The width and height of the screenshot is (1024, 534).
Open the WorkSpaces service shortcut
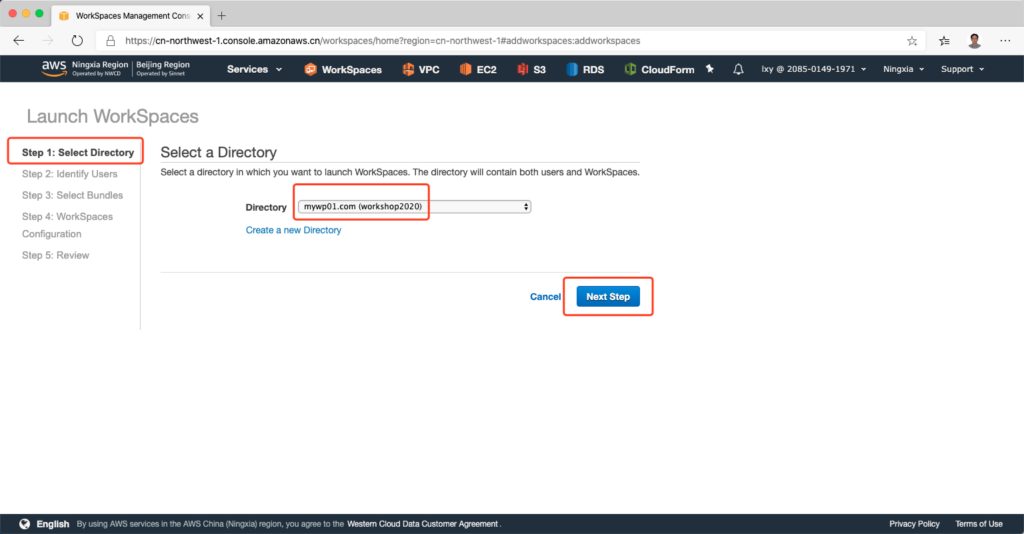(343, 69)
